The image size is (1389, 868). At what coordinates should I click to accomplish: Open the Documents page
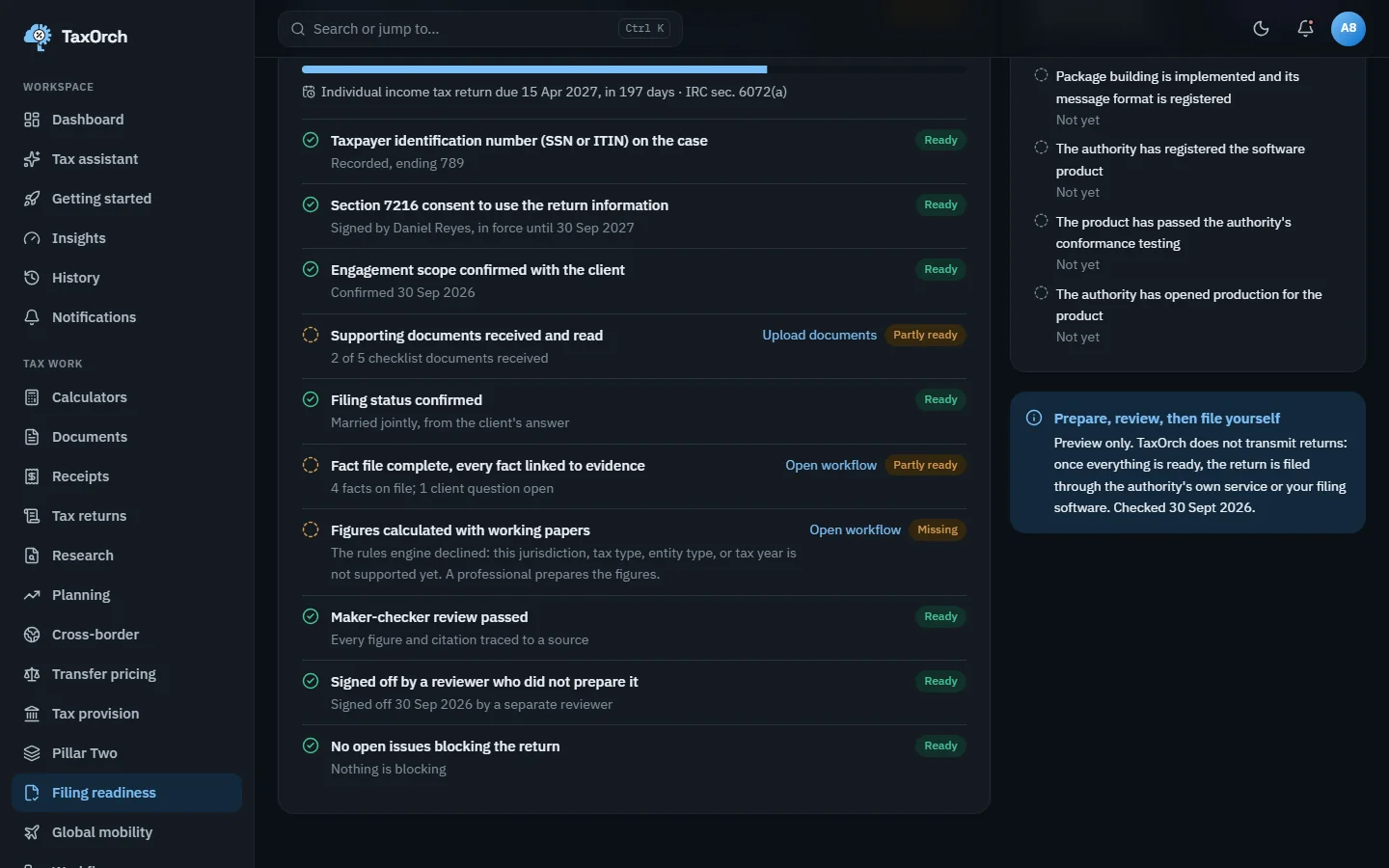click(x=126, y=437)
